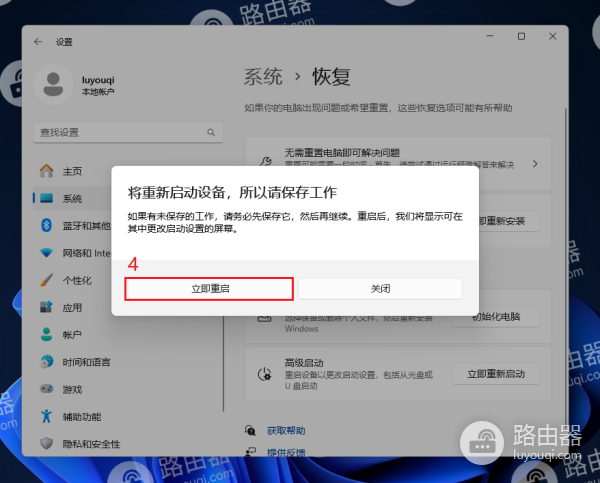
Task: Open 帐户 person icon in sidebar
Action: pos(46,334)
